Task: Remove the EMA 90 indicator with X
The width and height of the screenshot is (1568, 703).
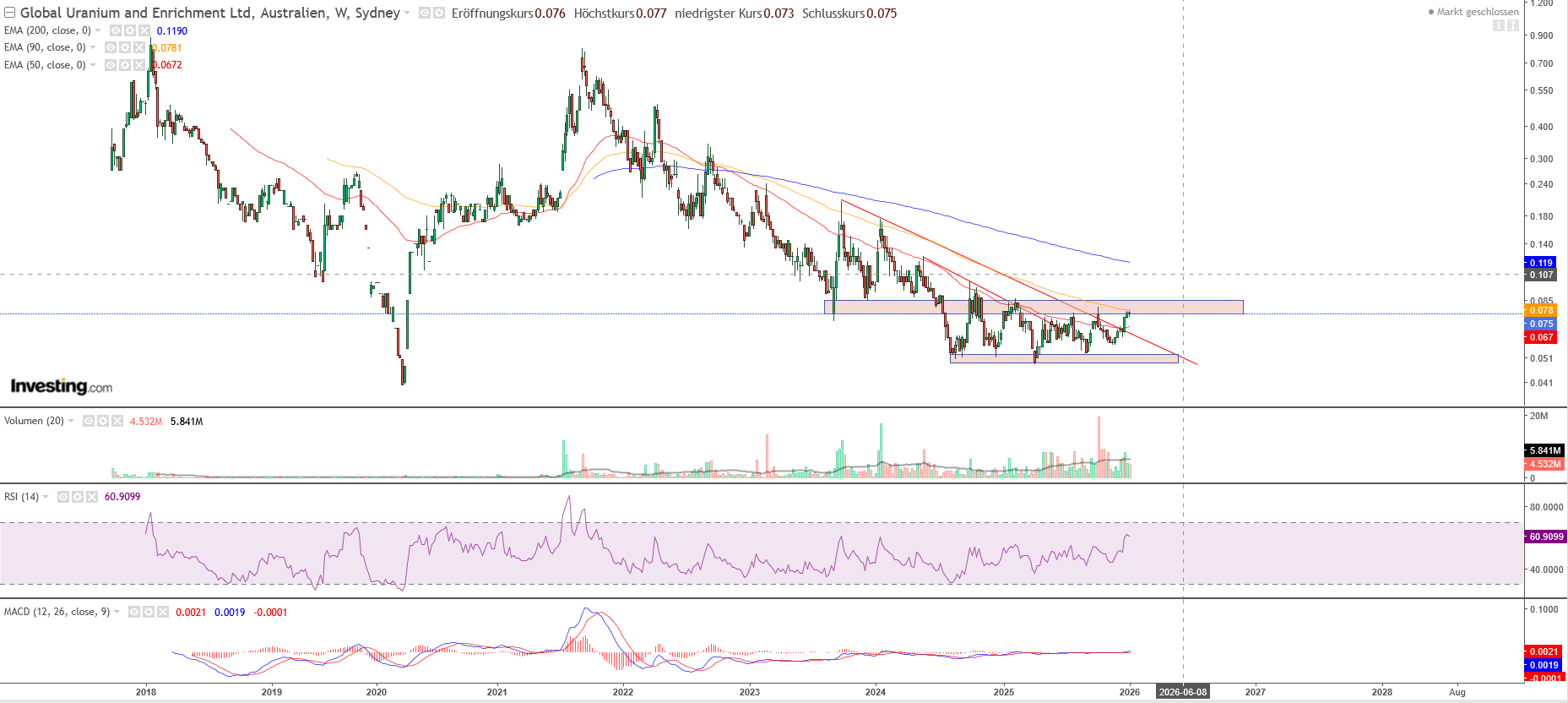Action: coord(139,47)
